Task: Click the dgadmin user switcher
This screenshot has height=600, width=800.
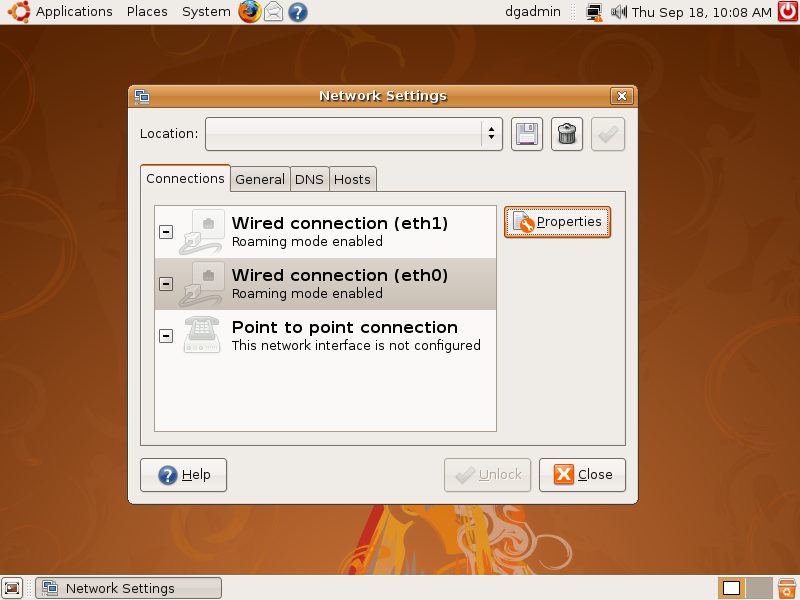Action: click(x=533, y=11)
